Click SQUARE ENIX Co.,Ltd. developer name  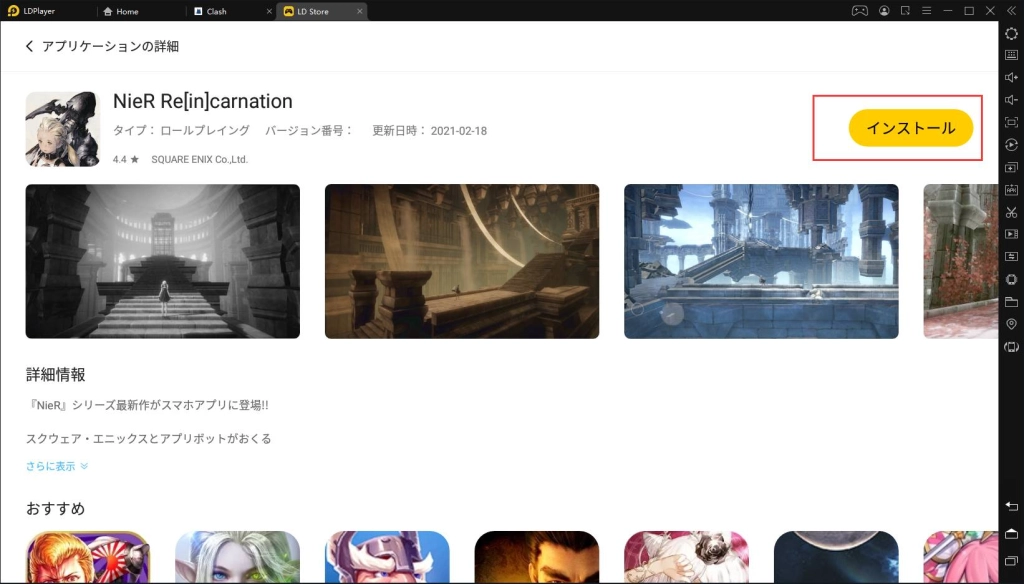(200, 159)
